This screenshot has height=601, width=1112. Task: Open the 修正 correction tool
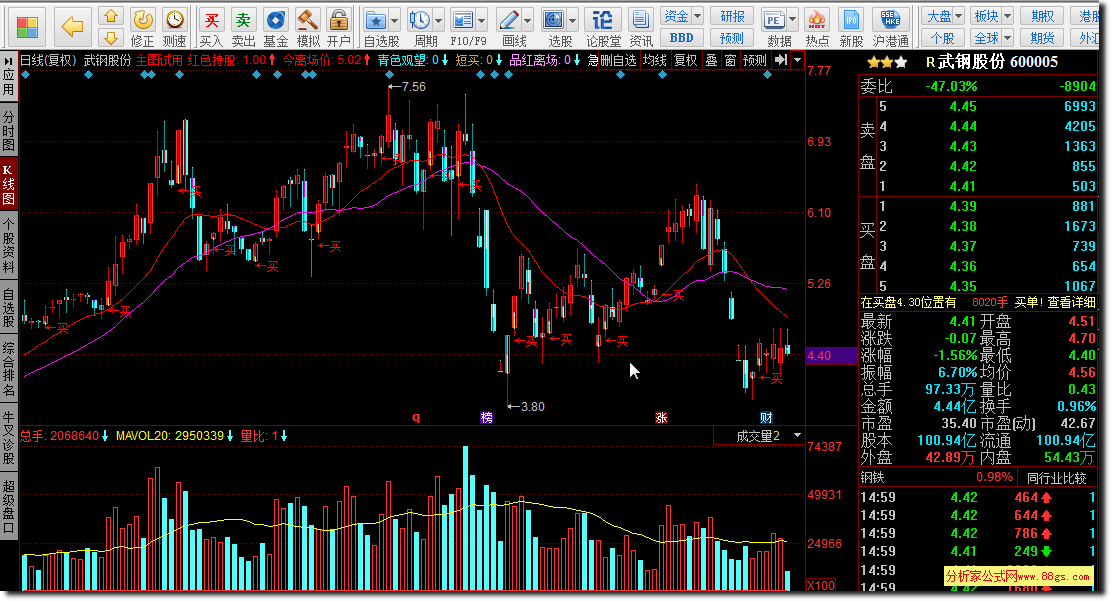pyautogui.click(x=143, y=27)
